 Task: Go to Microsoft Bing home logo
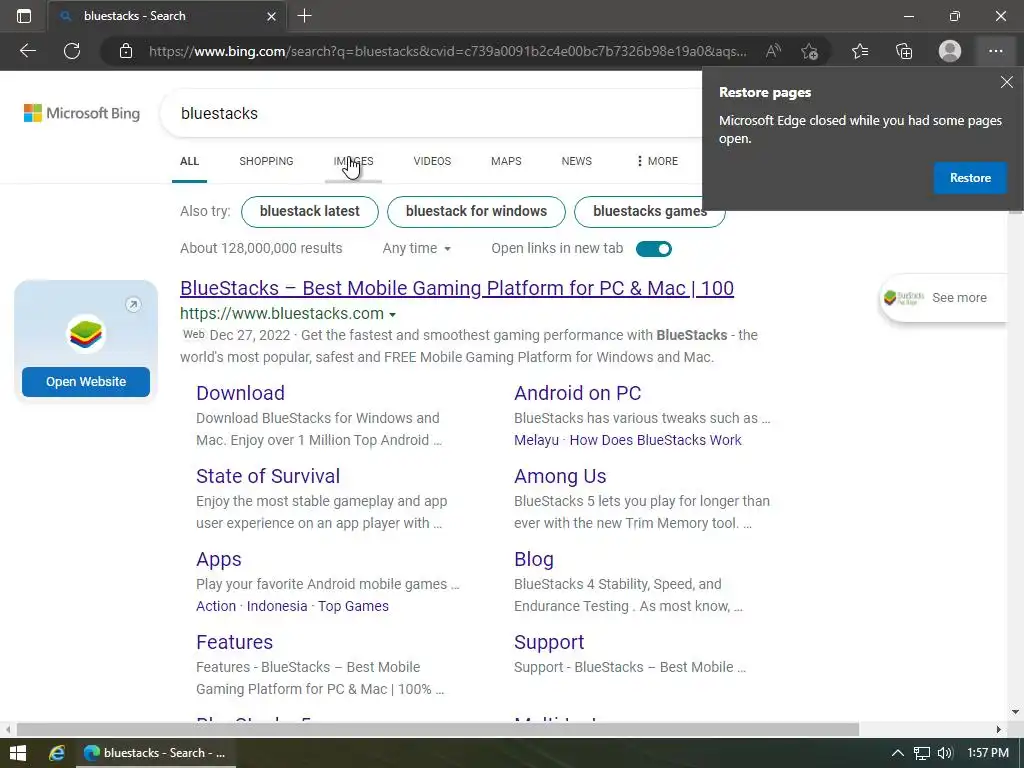[82, 113]
